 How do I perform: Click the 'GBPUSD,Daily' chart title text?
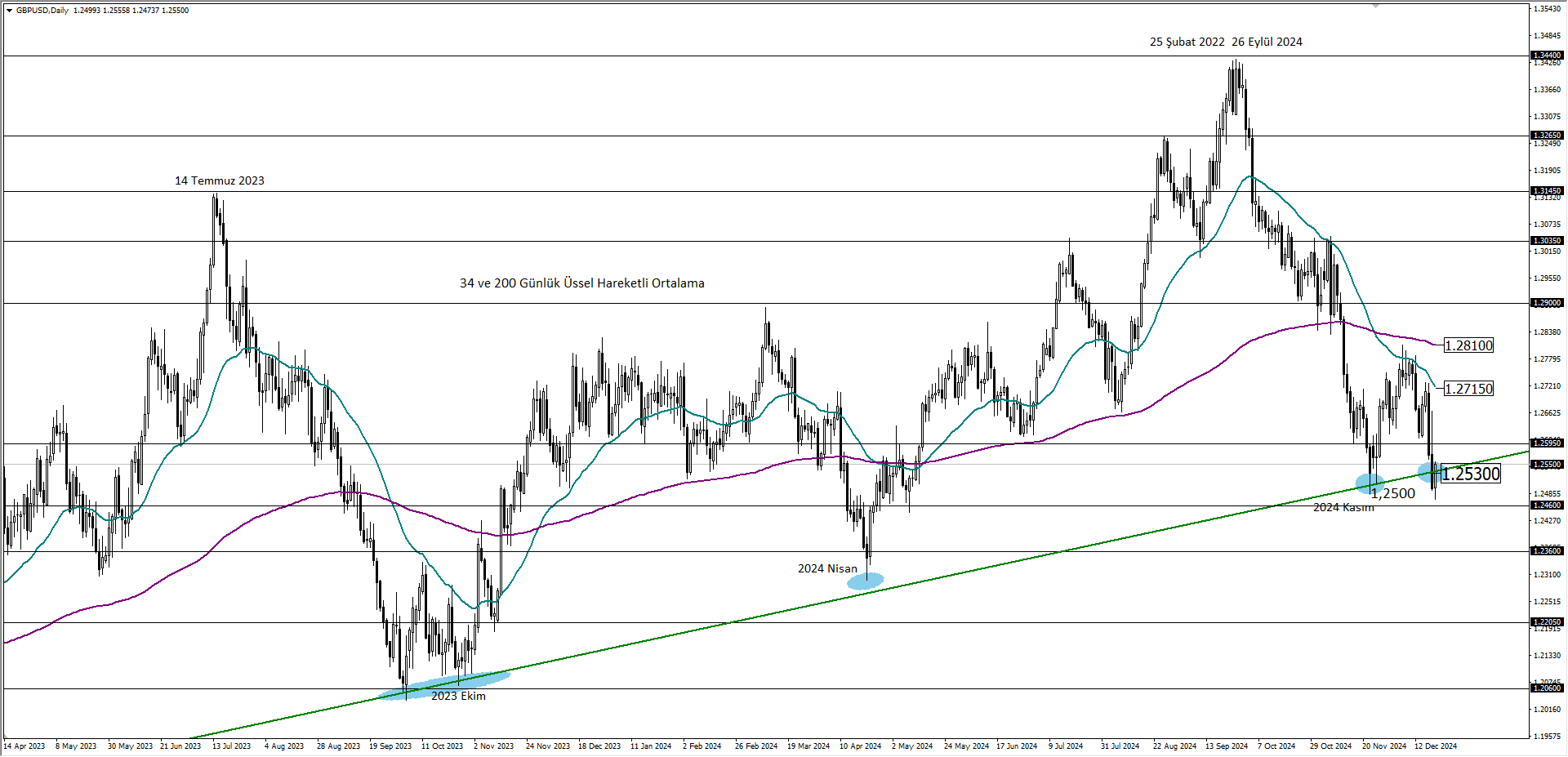click(x=42, y=11)
